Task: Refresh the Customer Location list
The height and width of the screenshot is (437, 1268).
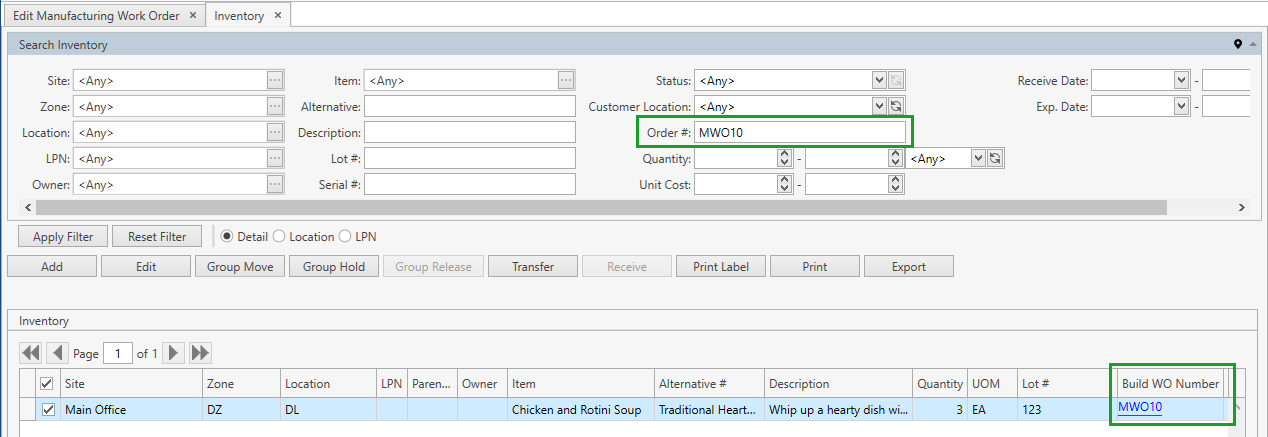Action: click(896, 106)
